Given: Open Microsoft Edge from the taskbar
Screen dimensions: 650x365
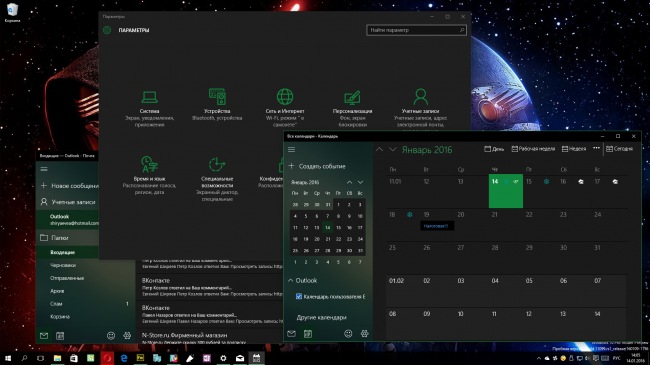Looking at the screenshot, I should coord(124,358).
